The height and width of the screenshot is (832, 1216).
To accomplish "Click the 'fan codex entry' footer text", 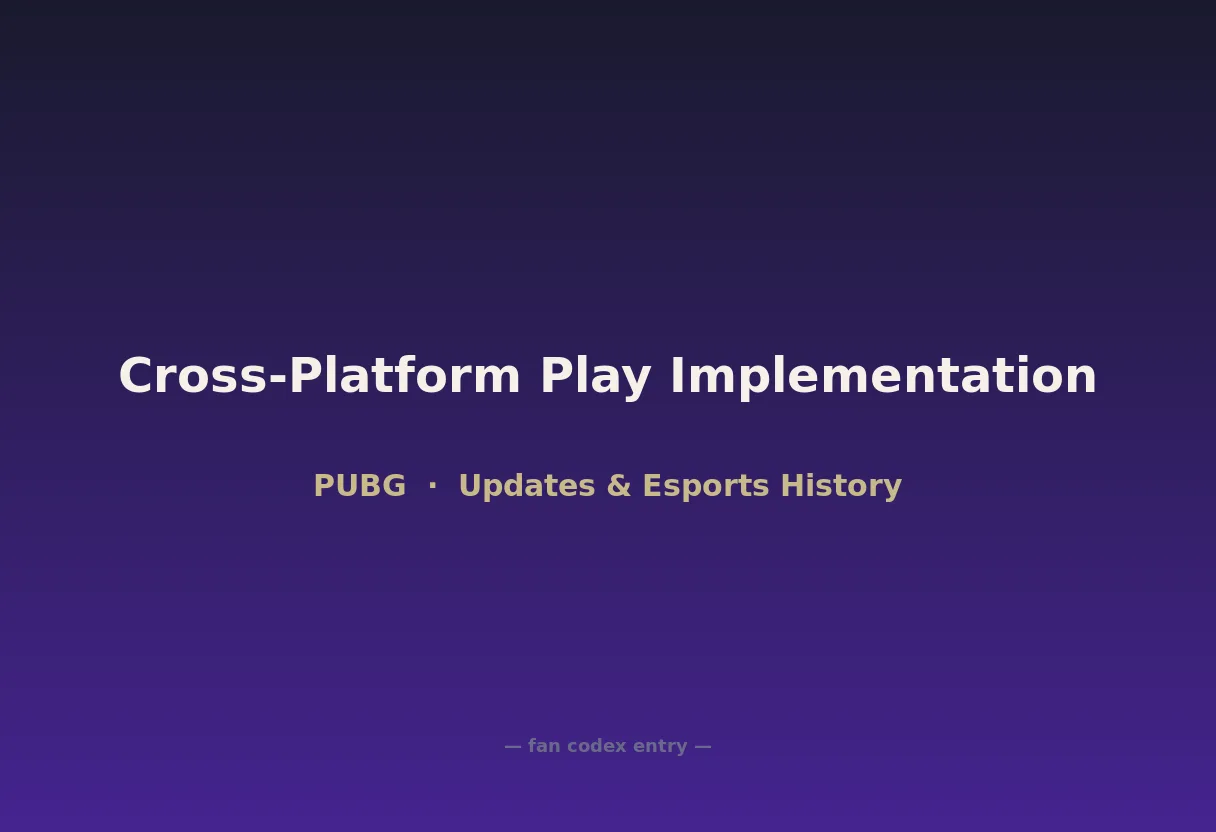I will point(608,746).
